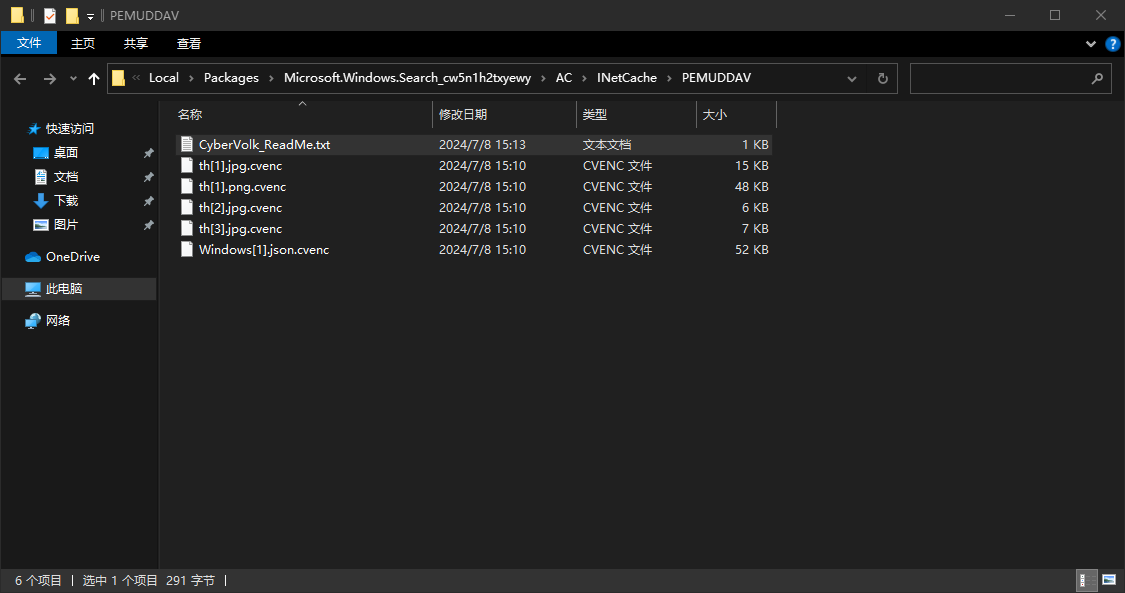
Task: Click the AC breadcrumb segment
Action: [x=564, y=77]
